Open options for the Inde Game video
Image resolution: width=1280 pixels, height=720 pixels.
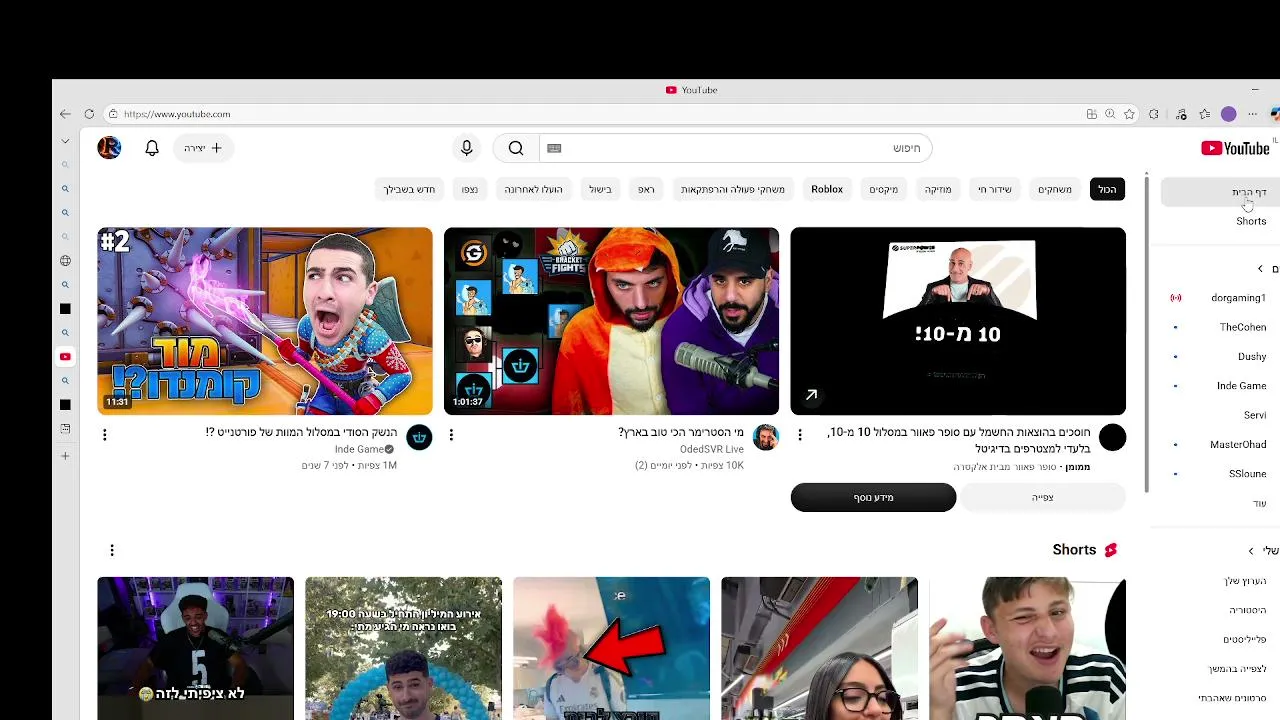pyautogui.click(x=104, y=435)
